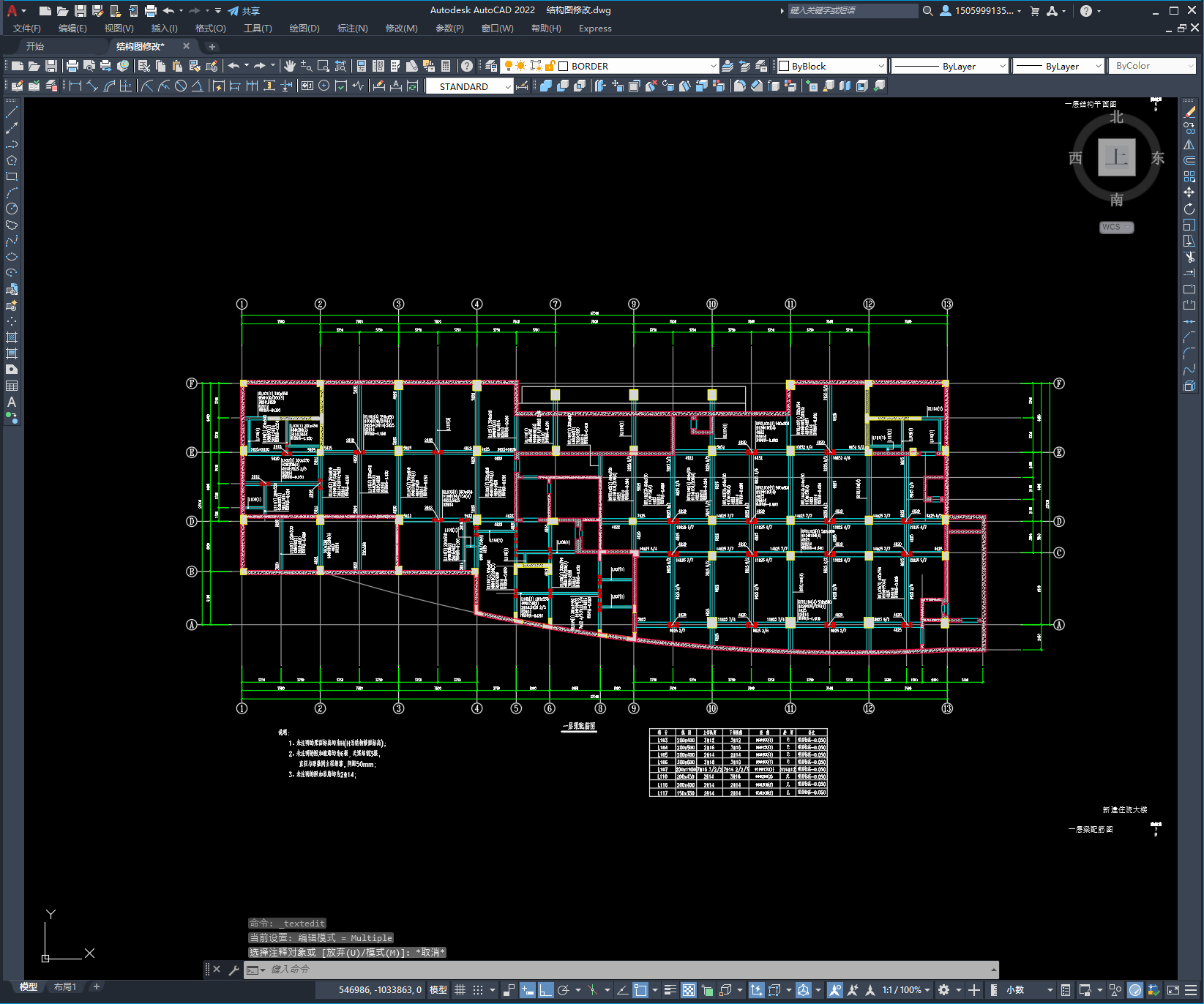
Task: Select the Rotate tool in the modify toolbar
Action: [x=1189, y=209]
